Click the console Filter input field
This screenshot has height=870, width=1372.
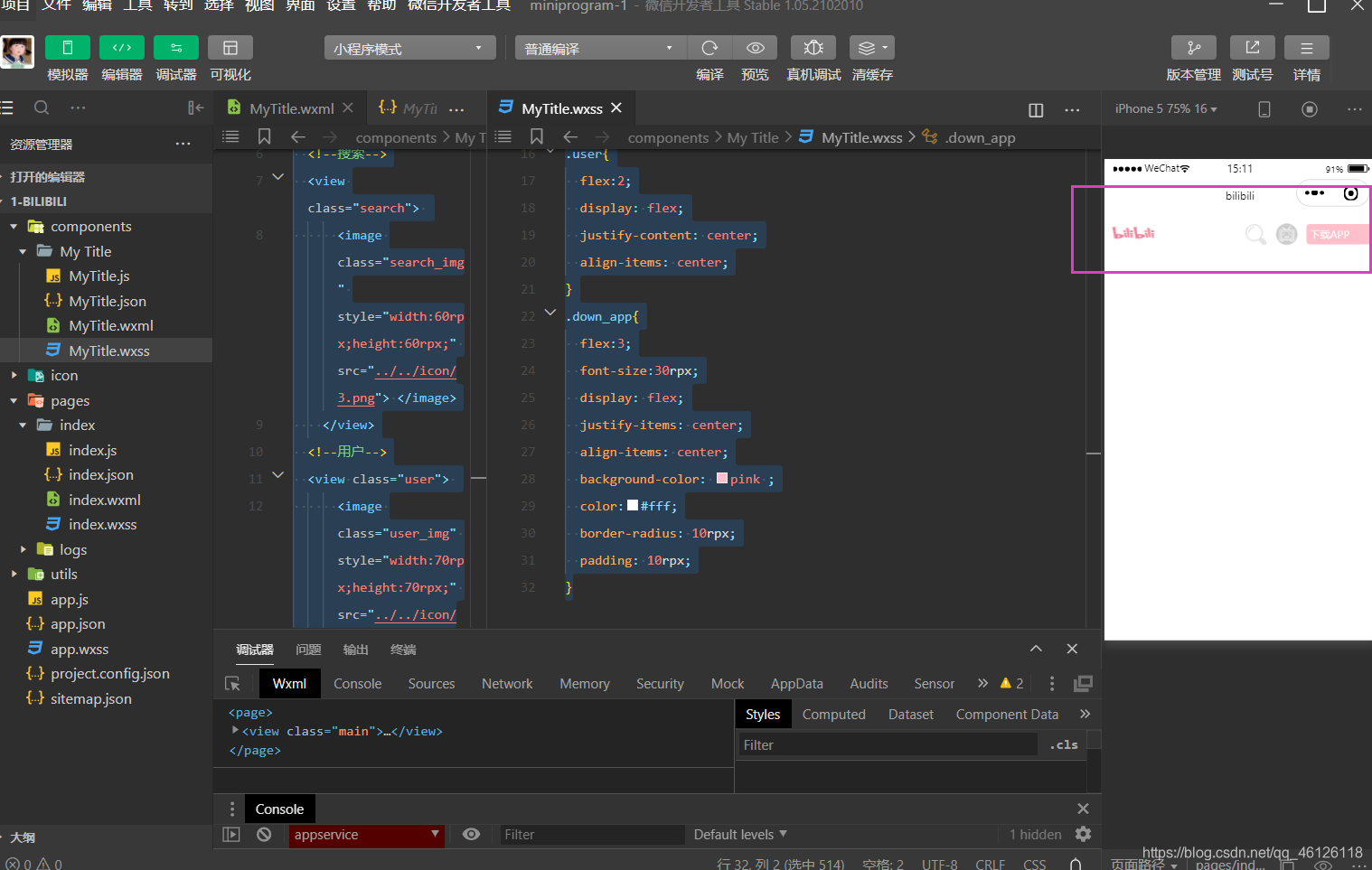591,835
